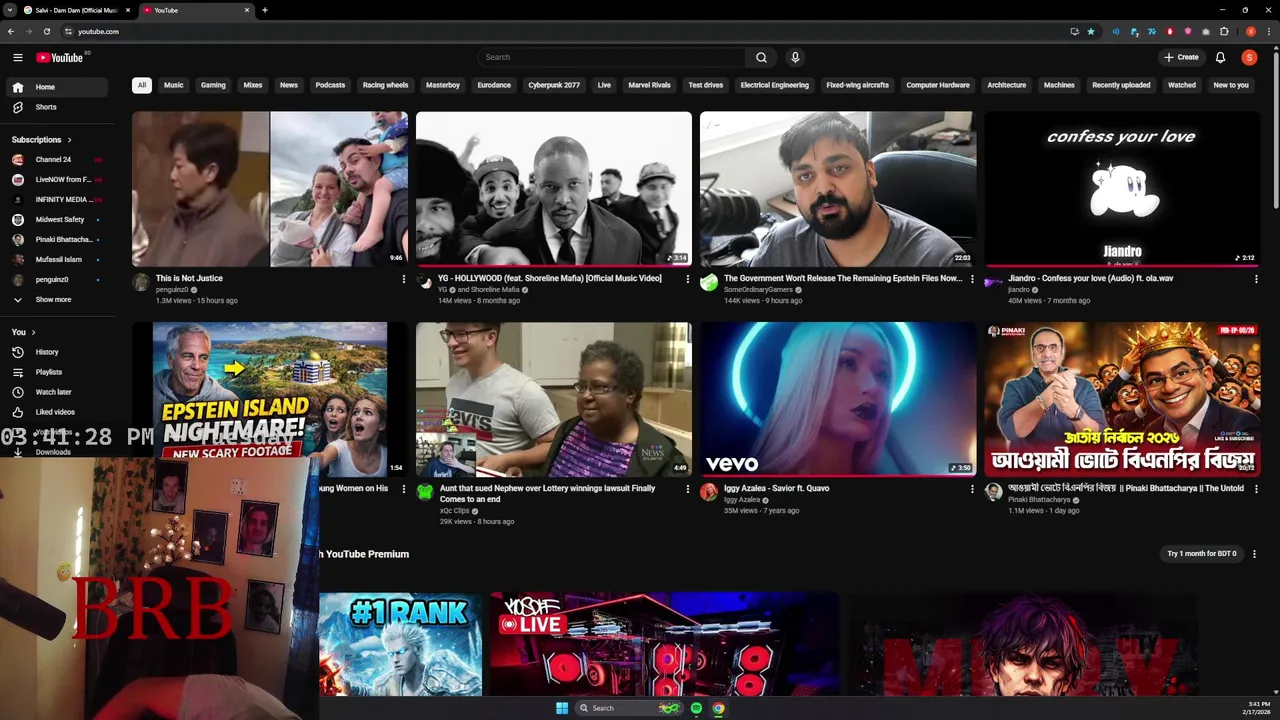Select the Music filter chip
The width and height of the screenshot is (1280, 720).
pos(173,85)
